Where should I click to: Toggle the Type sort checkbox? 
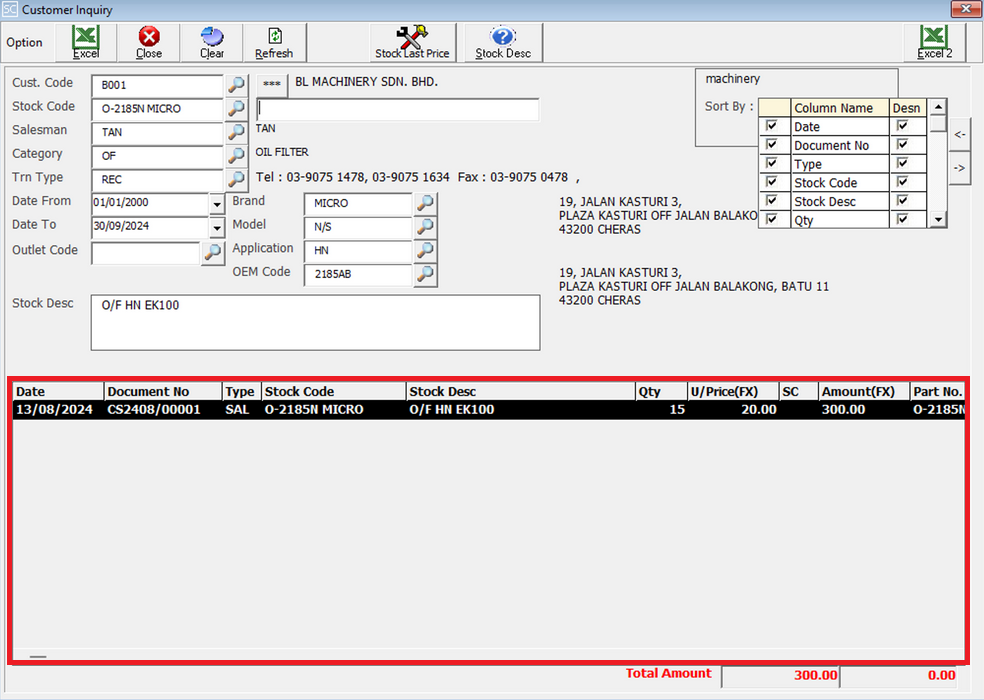(x=772, y=163)
